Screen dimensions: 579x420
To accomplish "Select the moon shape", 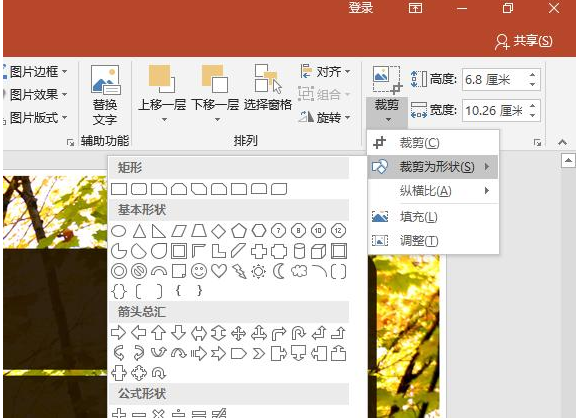I will (279, 272).
